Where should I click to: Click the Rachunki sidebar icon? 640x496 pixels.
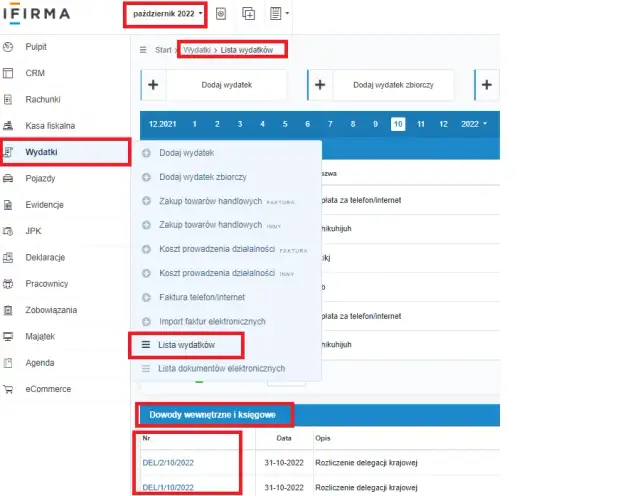click(x=8, y=100)
